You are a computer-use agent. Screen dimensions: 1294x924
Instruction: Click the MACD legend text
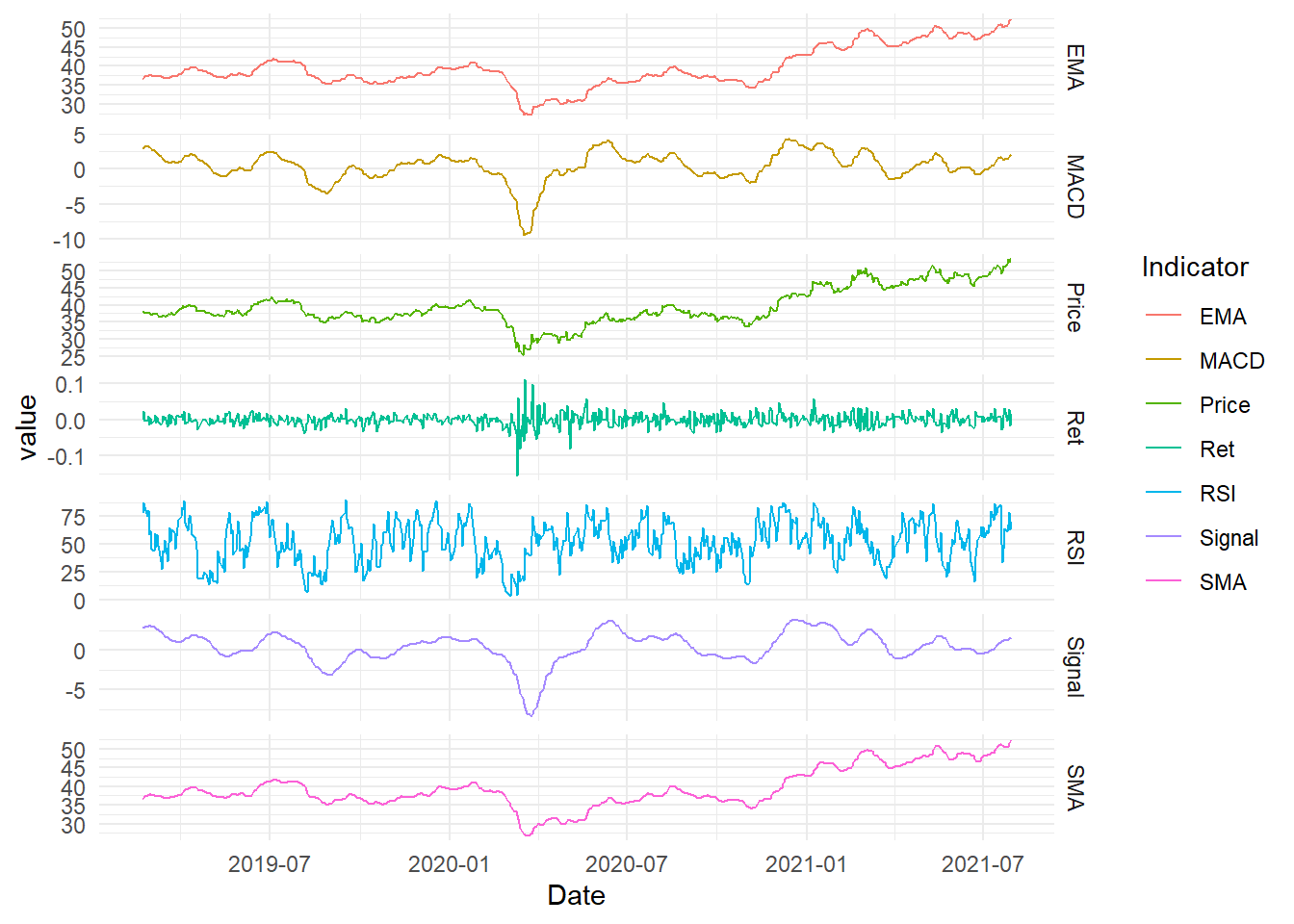coord(1231,361)
